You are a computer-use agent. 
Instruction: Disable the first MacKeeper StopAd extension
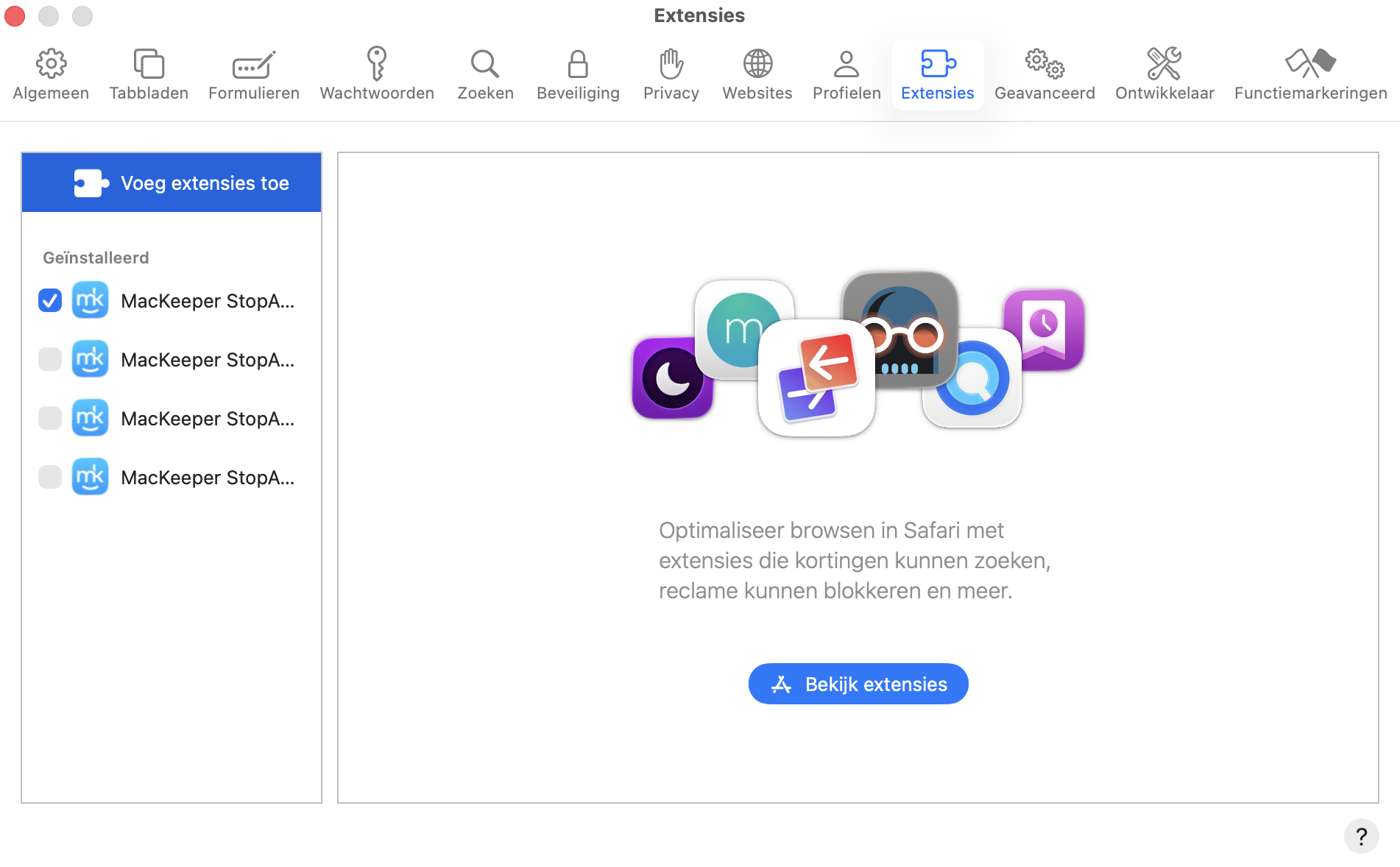pyautogui.click(x=50, y=300)
